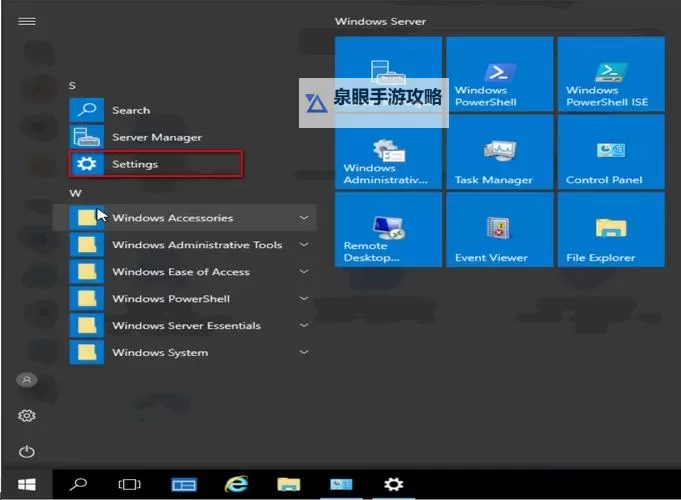
Task: Open File Explorer from the taskbar
Action: pos(289,484)
